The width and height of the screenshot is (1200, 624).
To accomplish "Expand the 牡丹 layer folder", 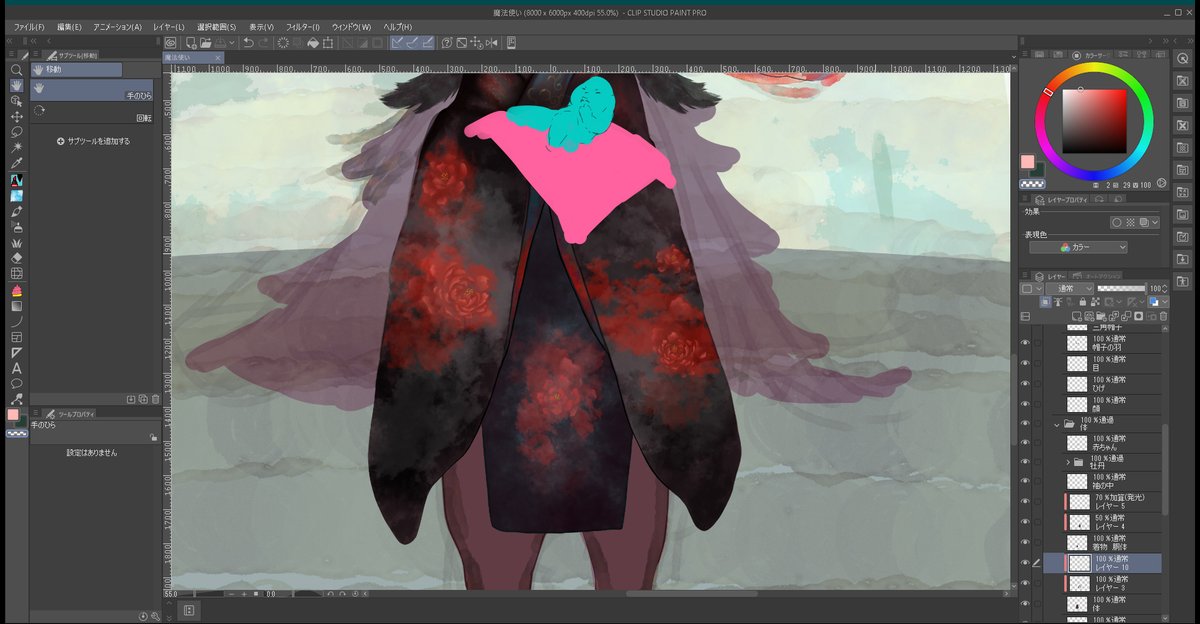I will [1067, 462].
